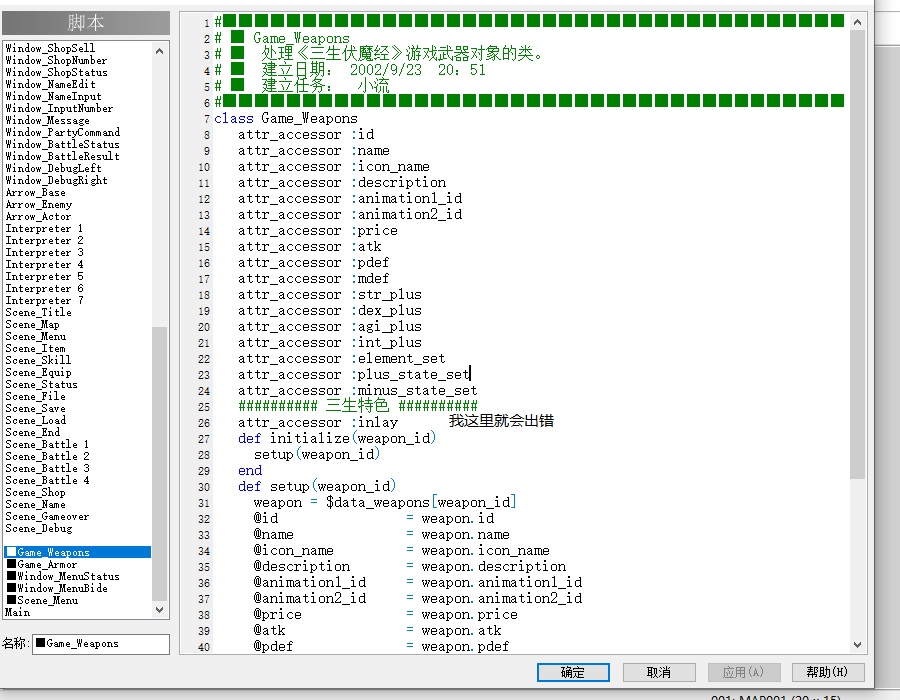Click code editor scroll down arrow

[858, 645]
